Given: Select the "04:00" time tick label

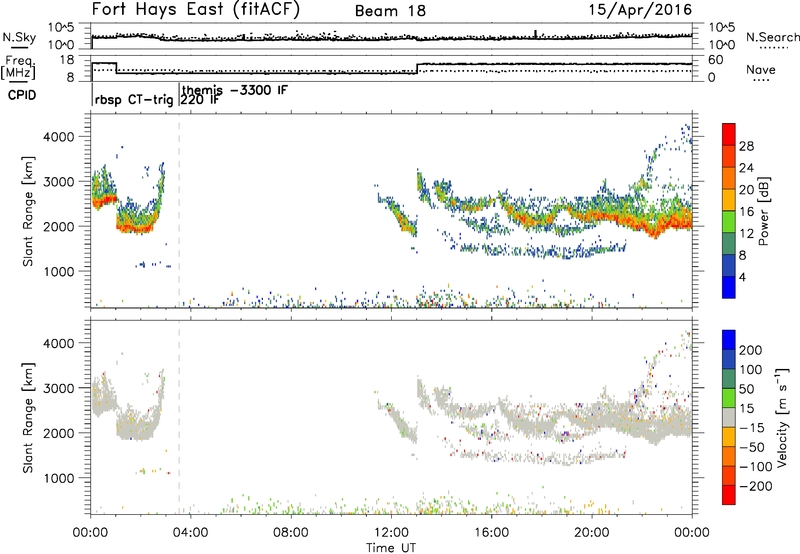Looking at the screenshot, I should (190, 533).
